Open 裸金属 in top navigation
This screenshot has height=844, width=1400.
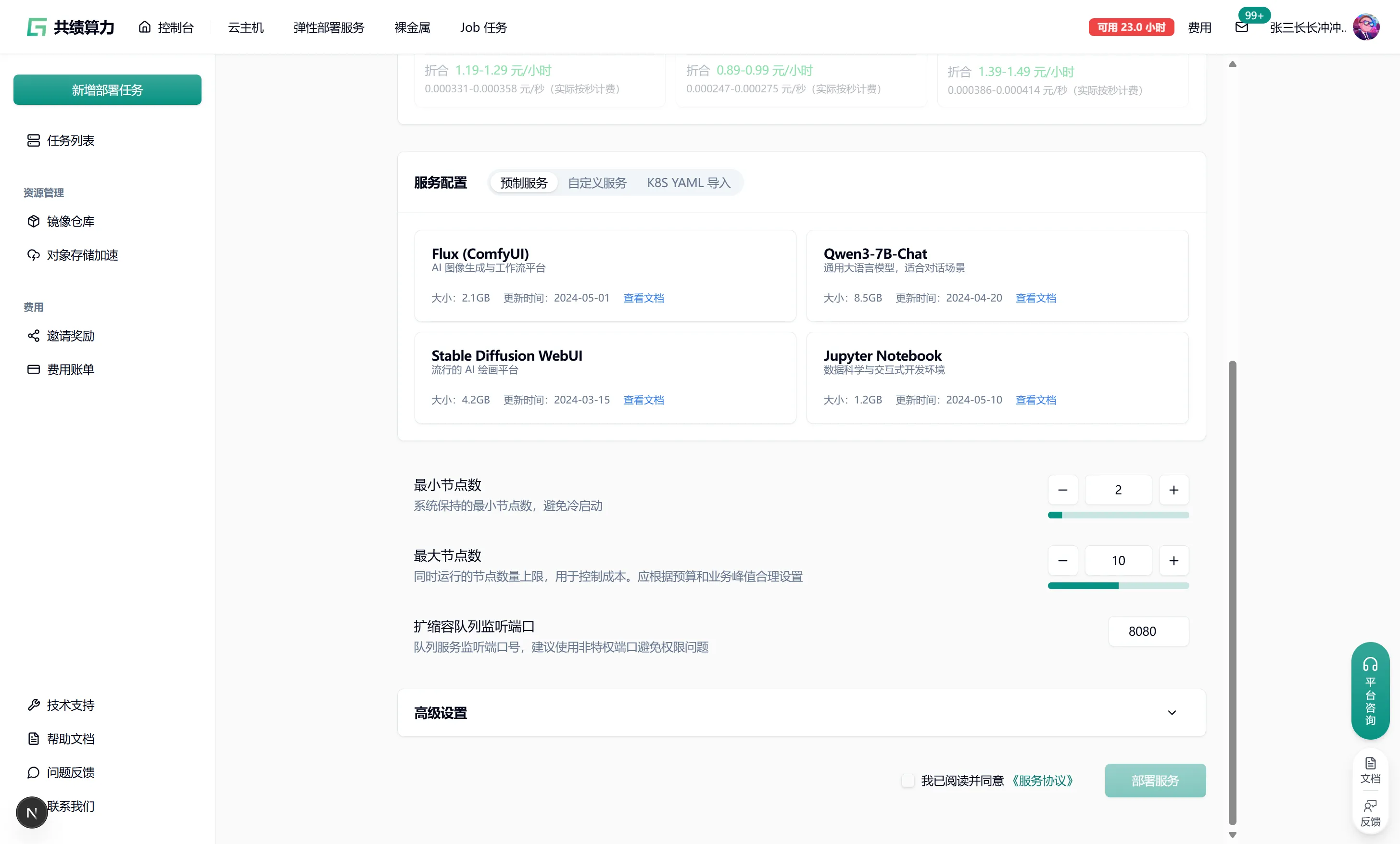pyautogui.click(x=412, y=27)
